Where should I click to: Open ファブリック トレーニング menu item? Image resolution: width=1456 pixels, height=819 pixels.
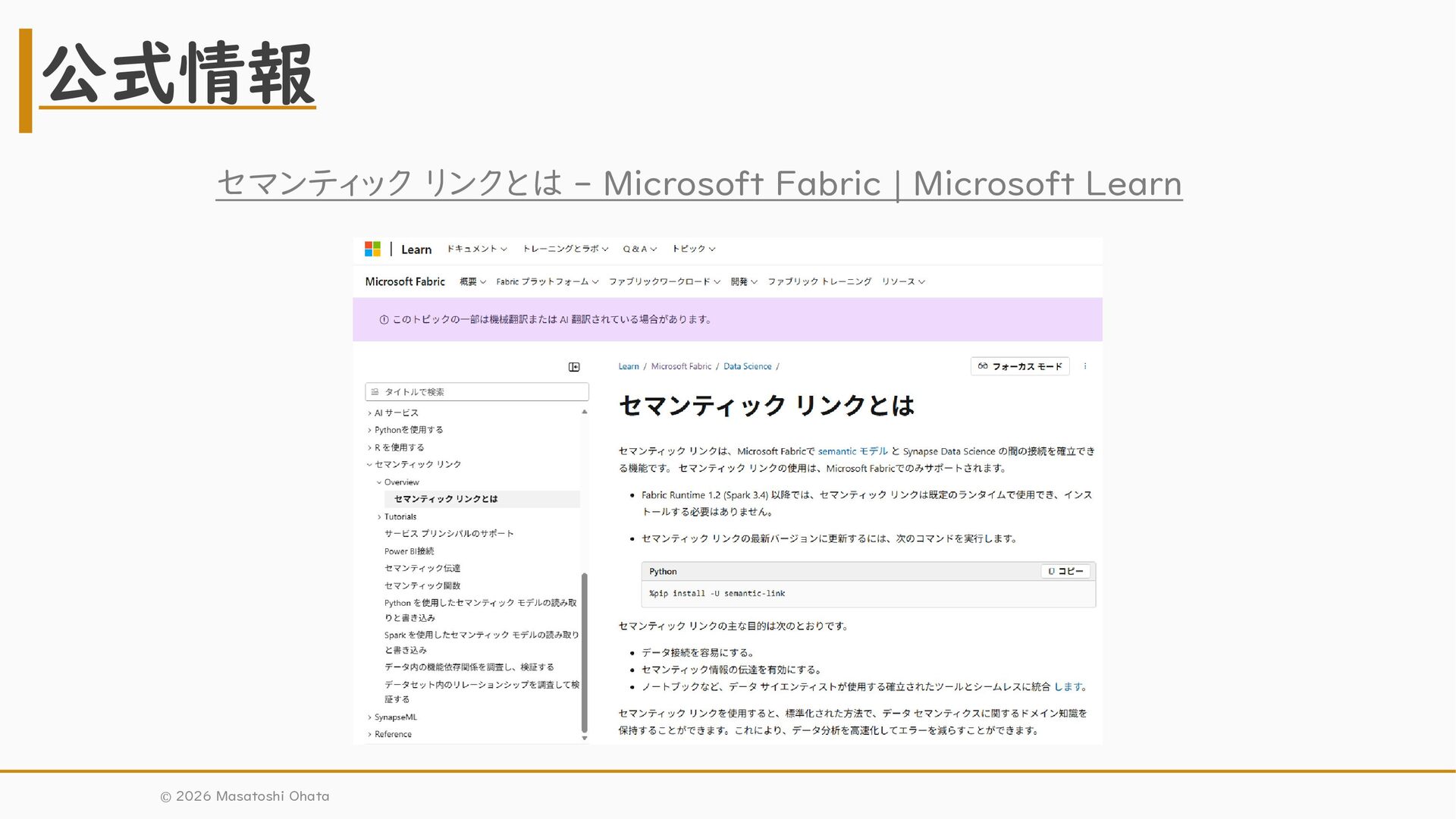click(819, 281)
